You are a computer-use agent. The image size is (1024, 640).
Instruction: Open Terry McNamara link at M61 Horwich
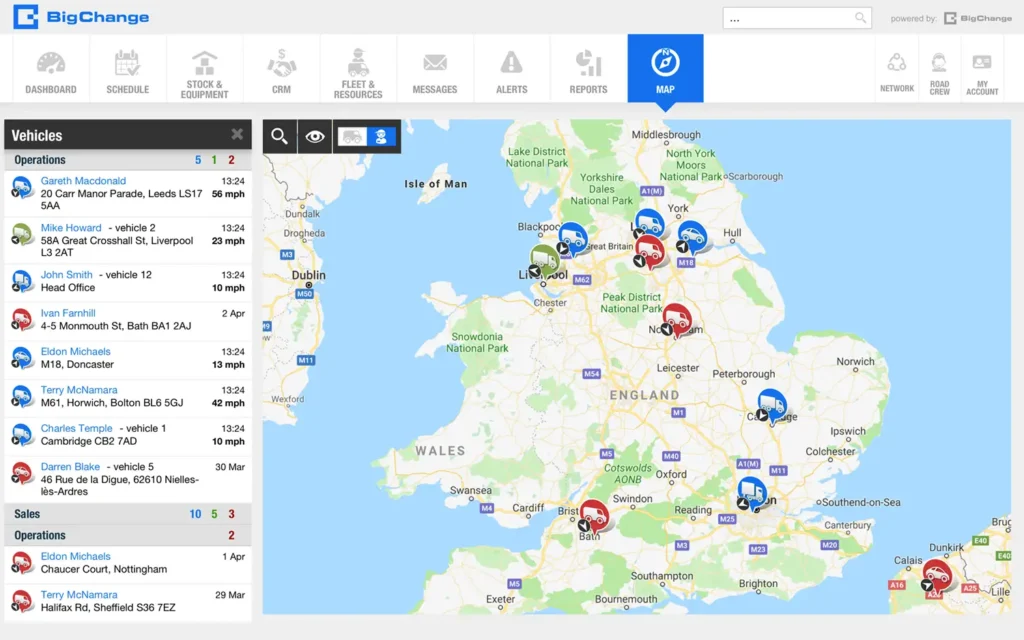pyautogui.click(x=79, y=390)
